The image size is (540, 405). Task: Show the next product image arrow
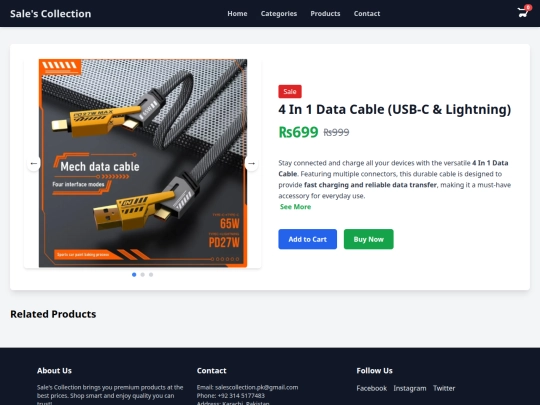click(x=251, y=164)
